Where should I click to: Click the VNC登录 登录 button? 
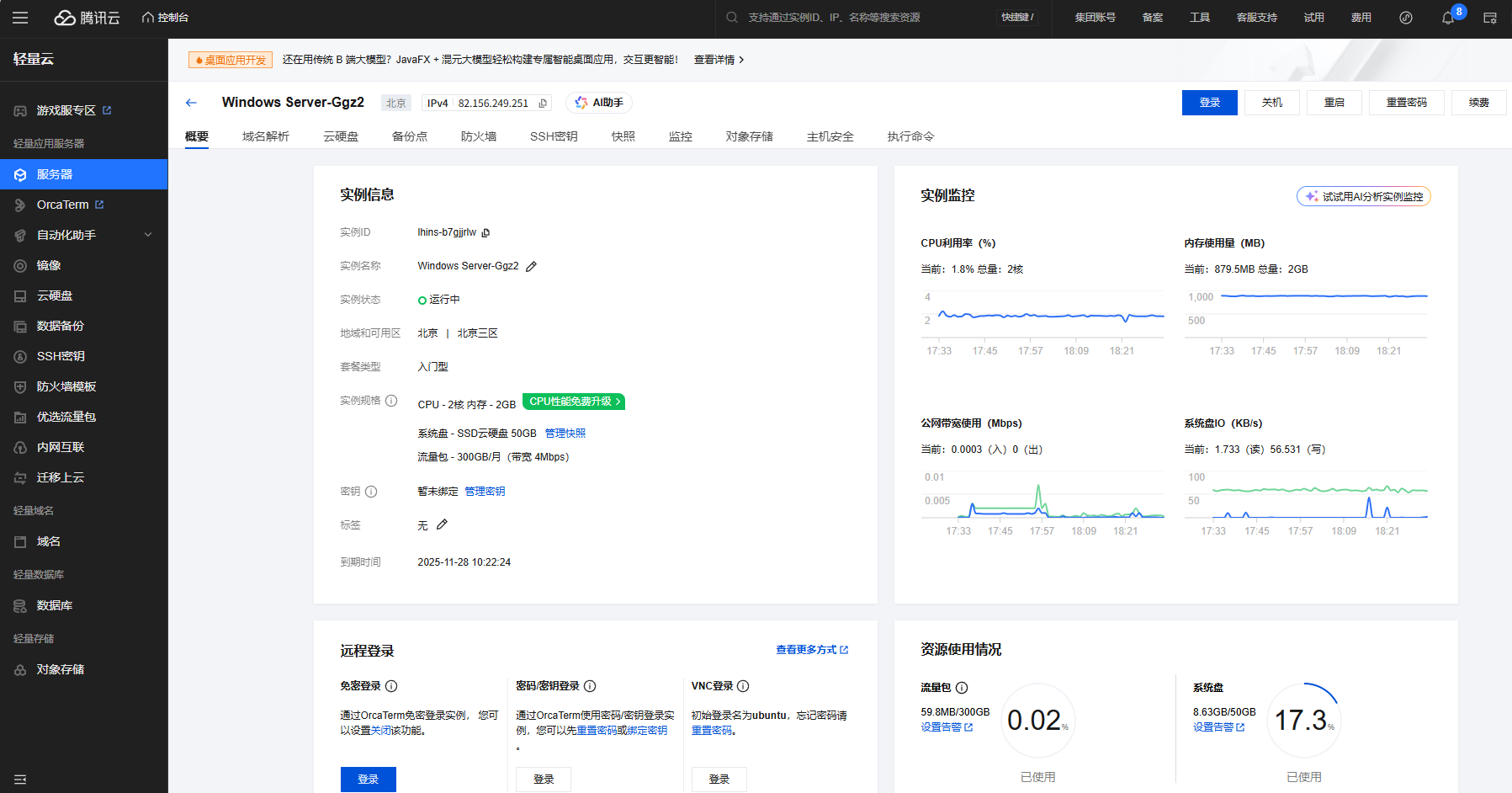pyautogui.click(x=719, y=780)
